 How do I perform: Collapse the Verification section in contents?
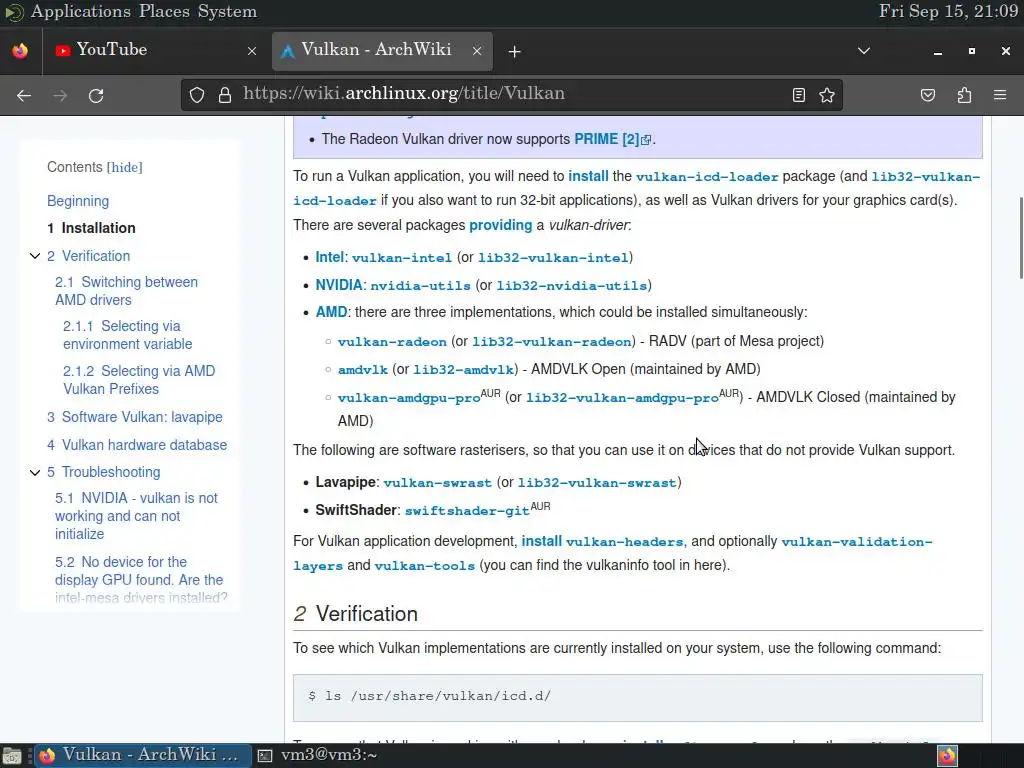pos(35,256)
